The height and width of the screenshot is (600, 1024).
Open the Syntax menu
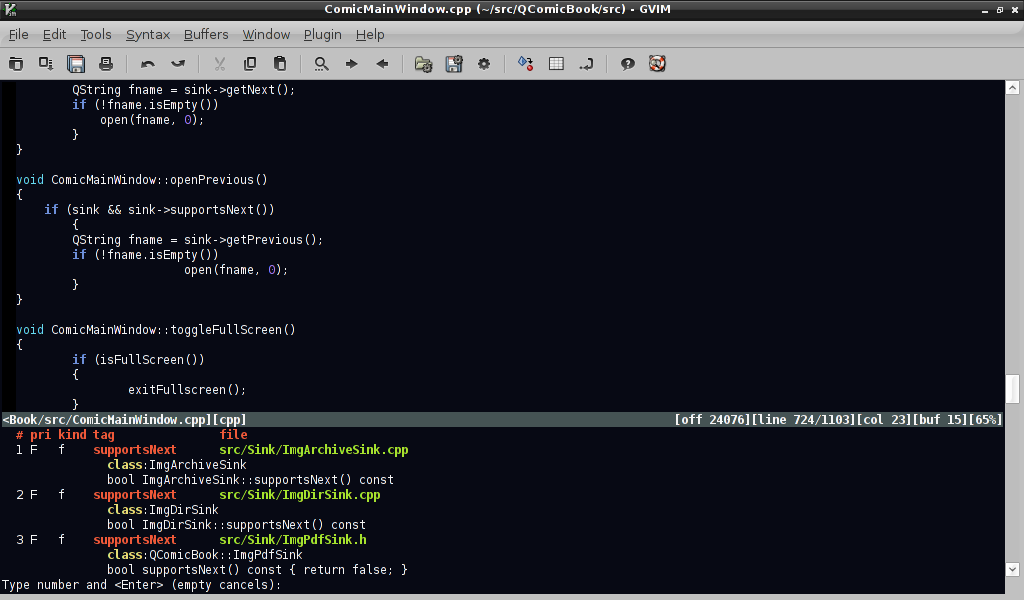[x=148, y=35]
